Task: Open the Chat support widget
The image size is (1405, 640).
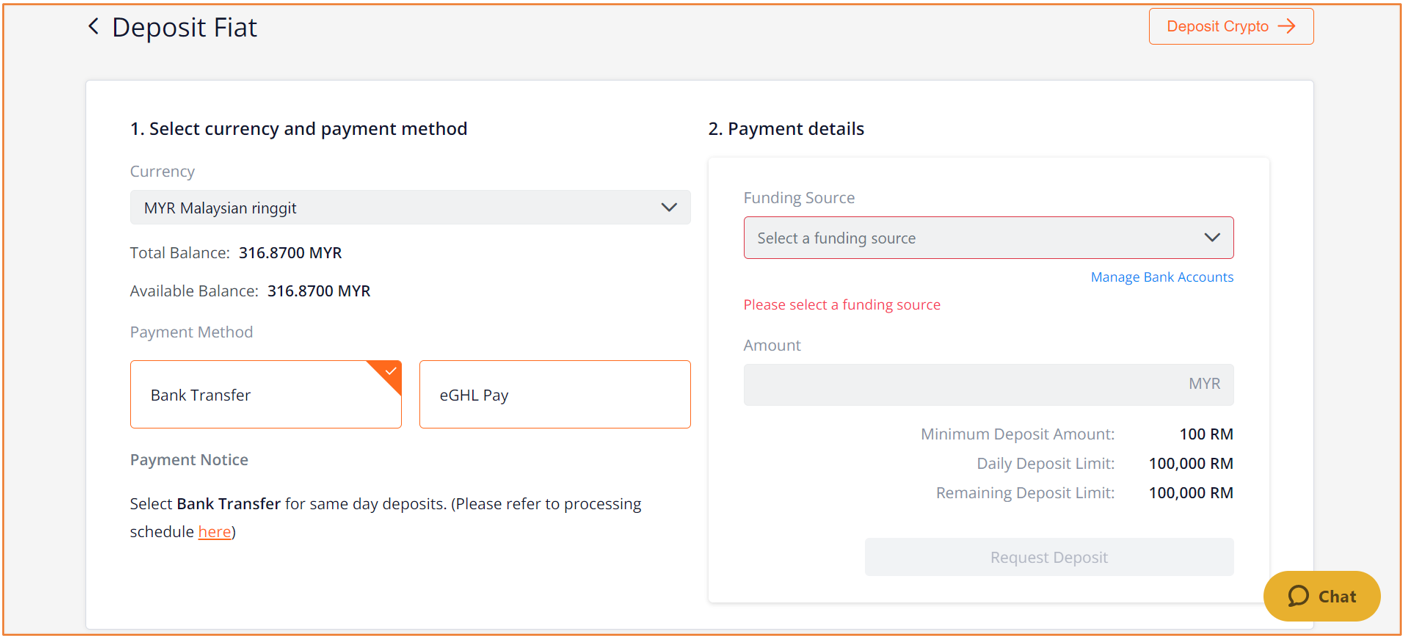Action: tap(1322, 596)
